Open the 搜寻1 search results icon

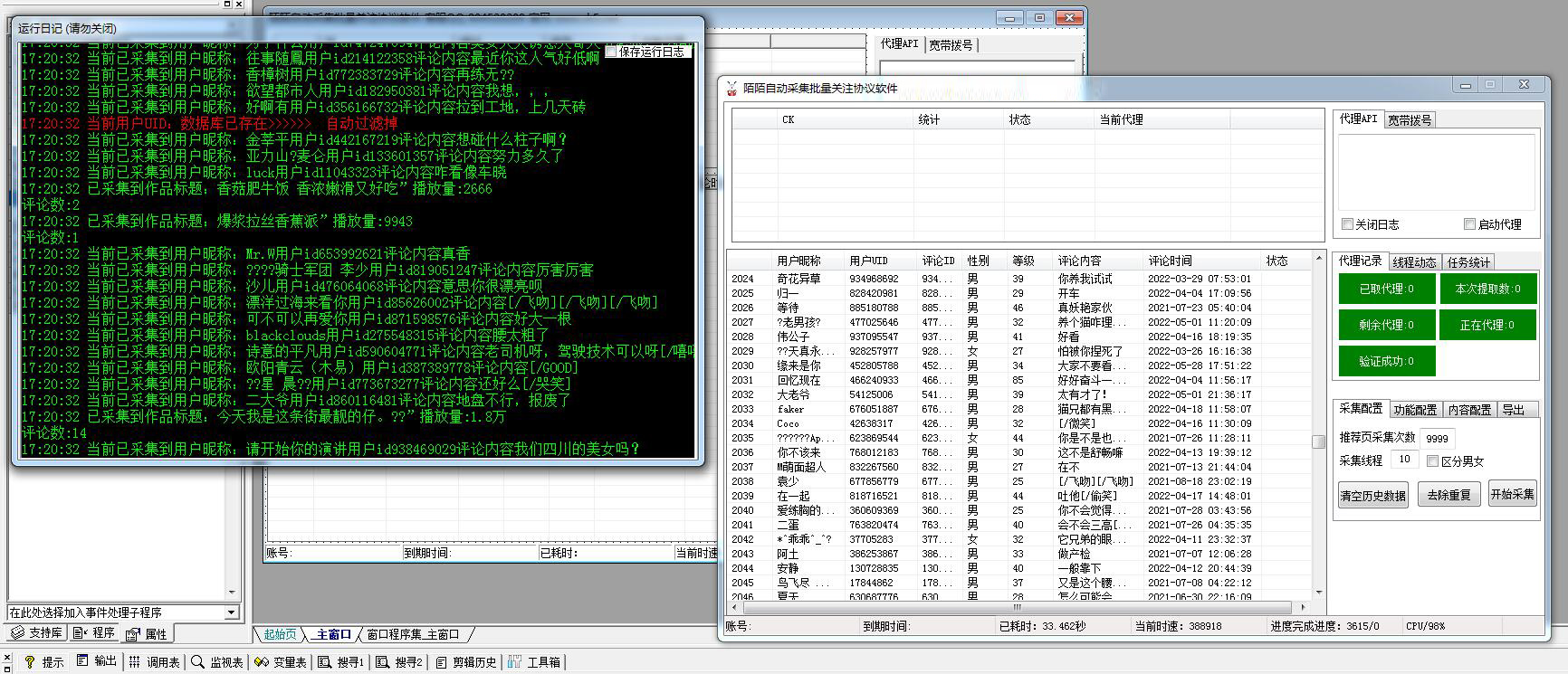pyautogui.click(x=324, y=662)
